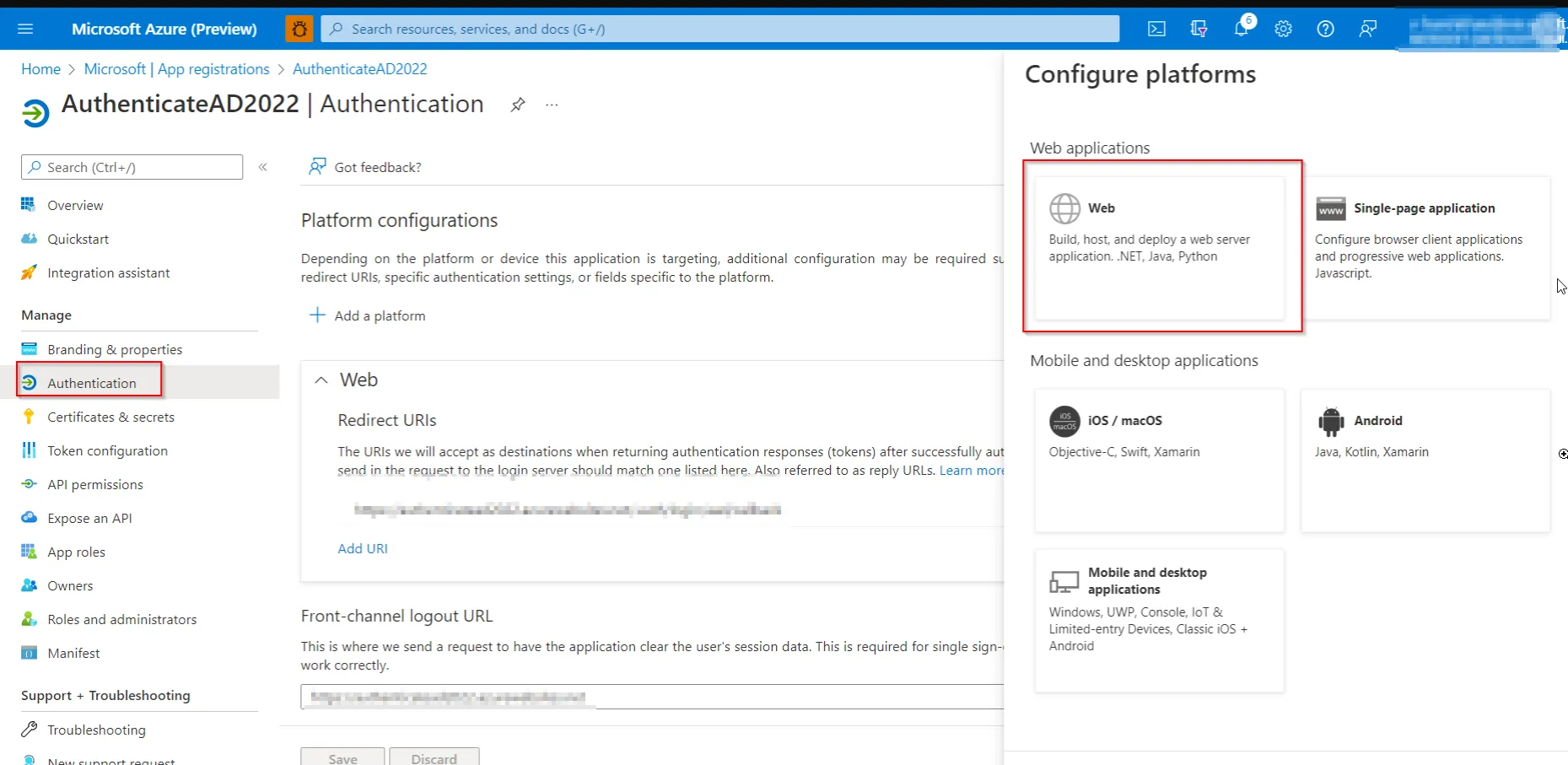Screen dimensions: 1568x765
Task: Click the Microsoft Azure (Preview) title
Action: pyautogui.click(x=164, y=29)
